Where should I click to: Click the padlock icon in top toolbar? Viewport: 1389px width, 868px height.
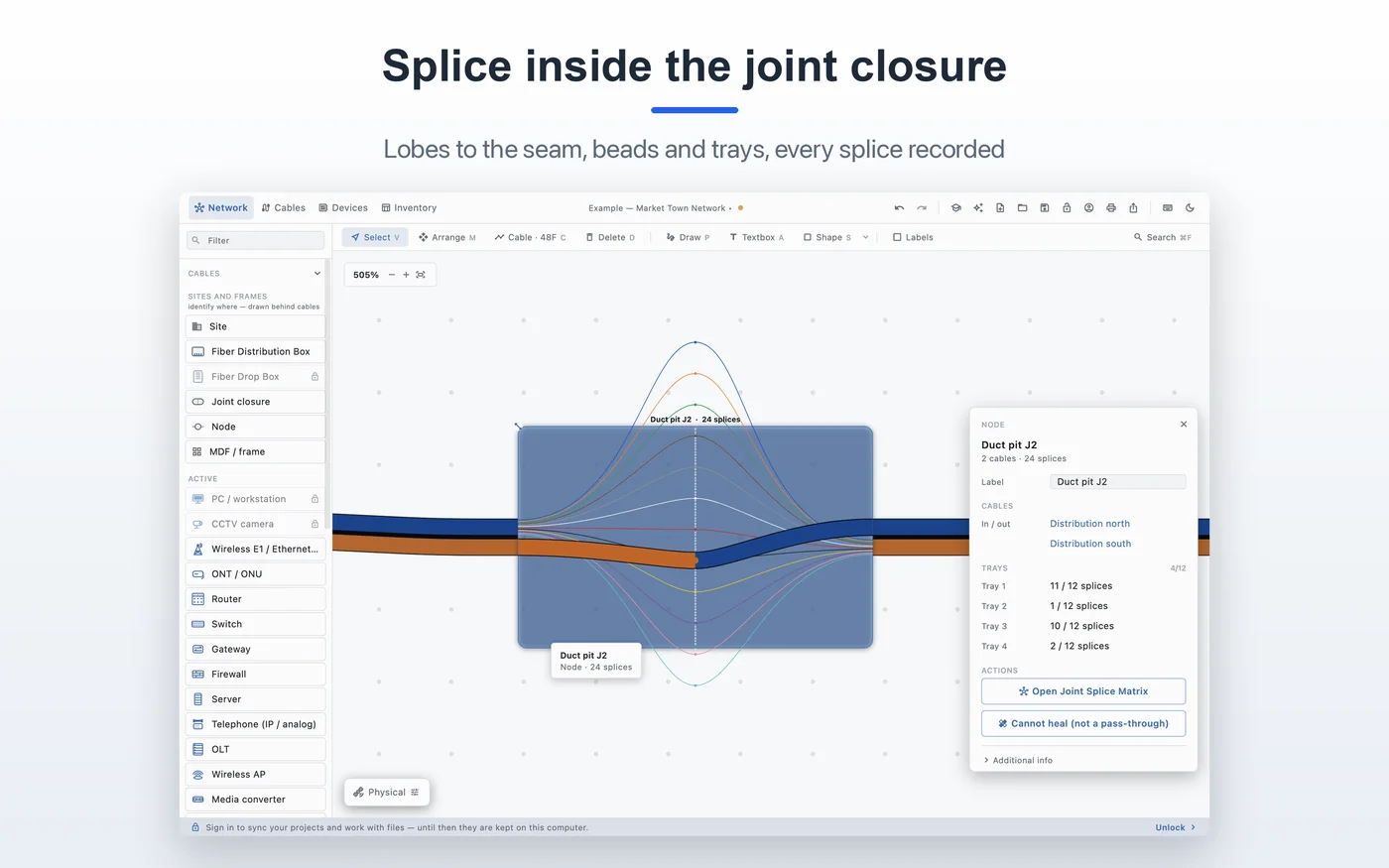coord(1067,208)
